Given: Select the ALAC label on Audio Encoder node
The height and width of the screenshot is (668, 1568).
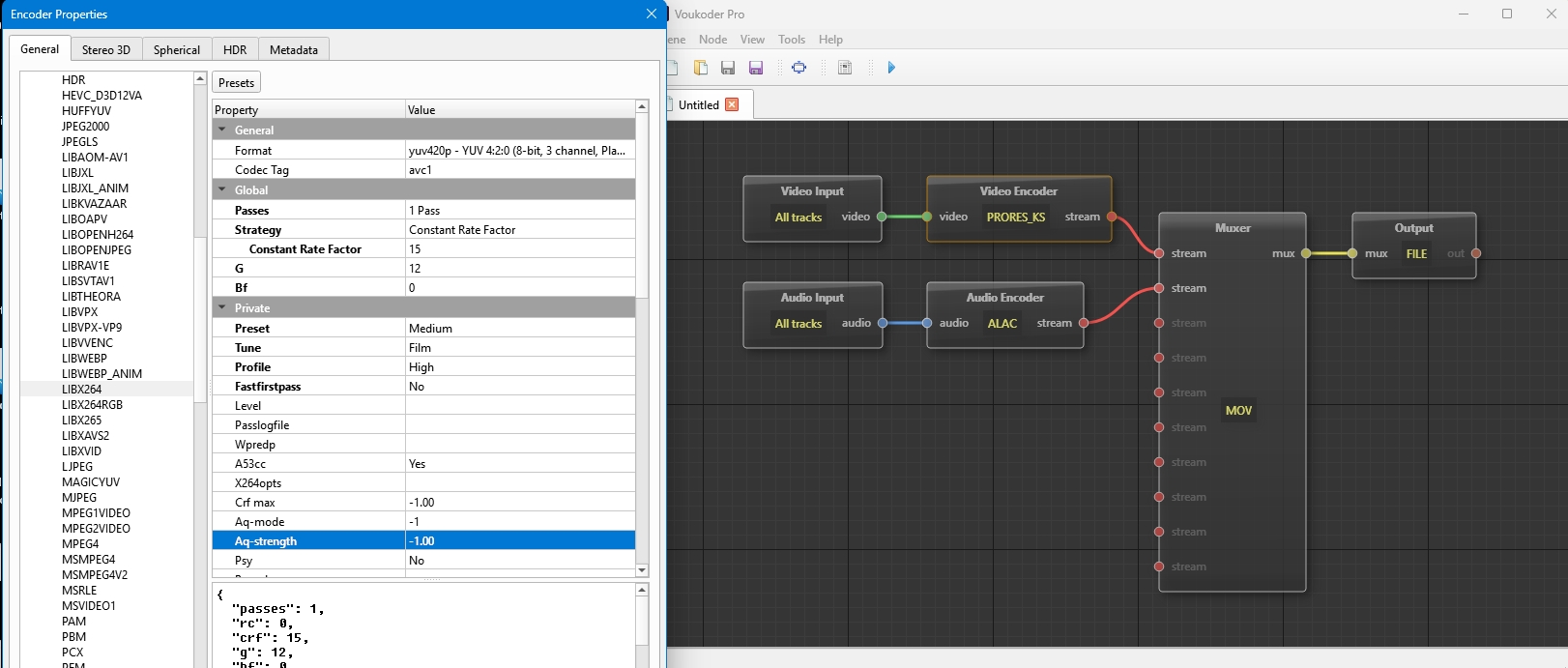Looking at the screenshot, I should [x=1002, y=324].
